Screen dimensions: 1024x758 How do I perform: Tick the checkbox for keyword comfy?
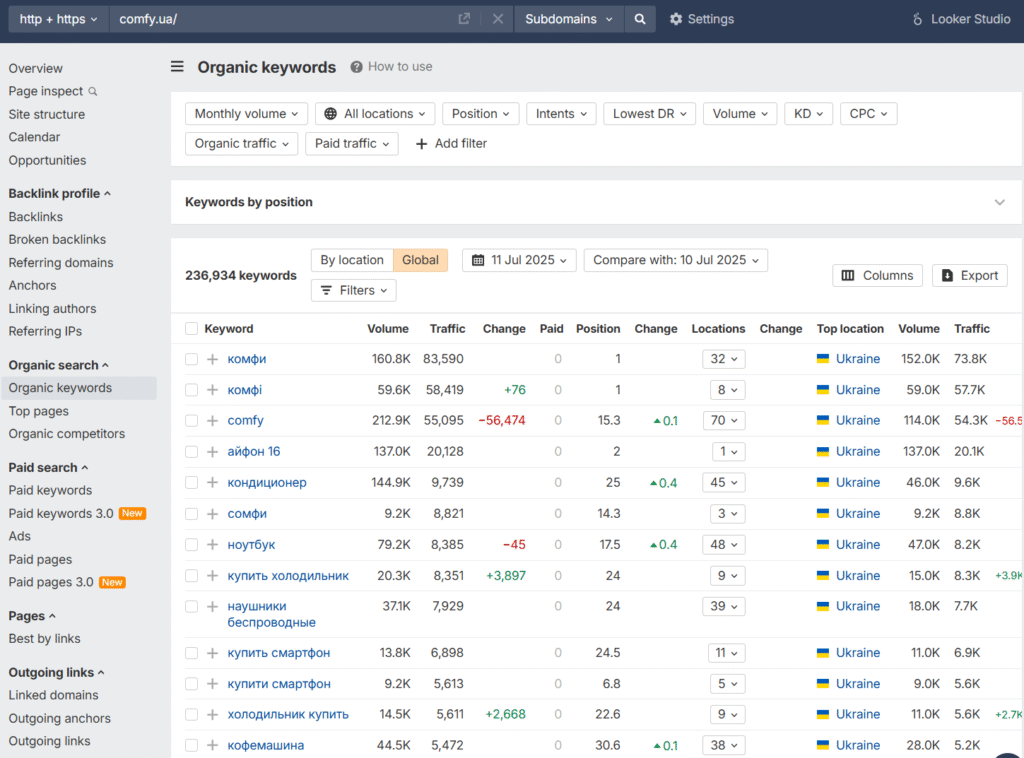192,421
